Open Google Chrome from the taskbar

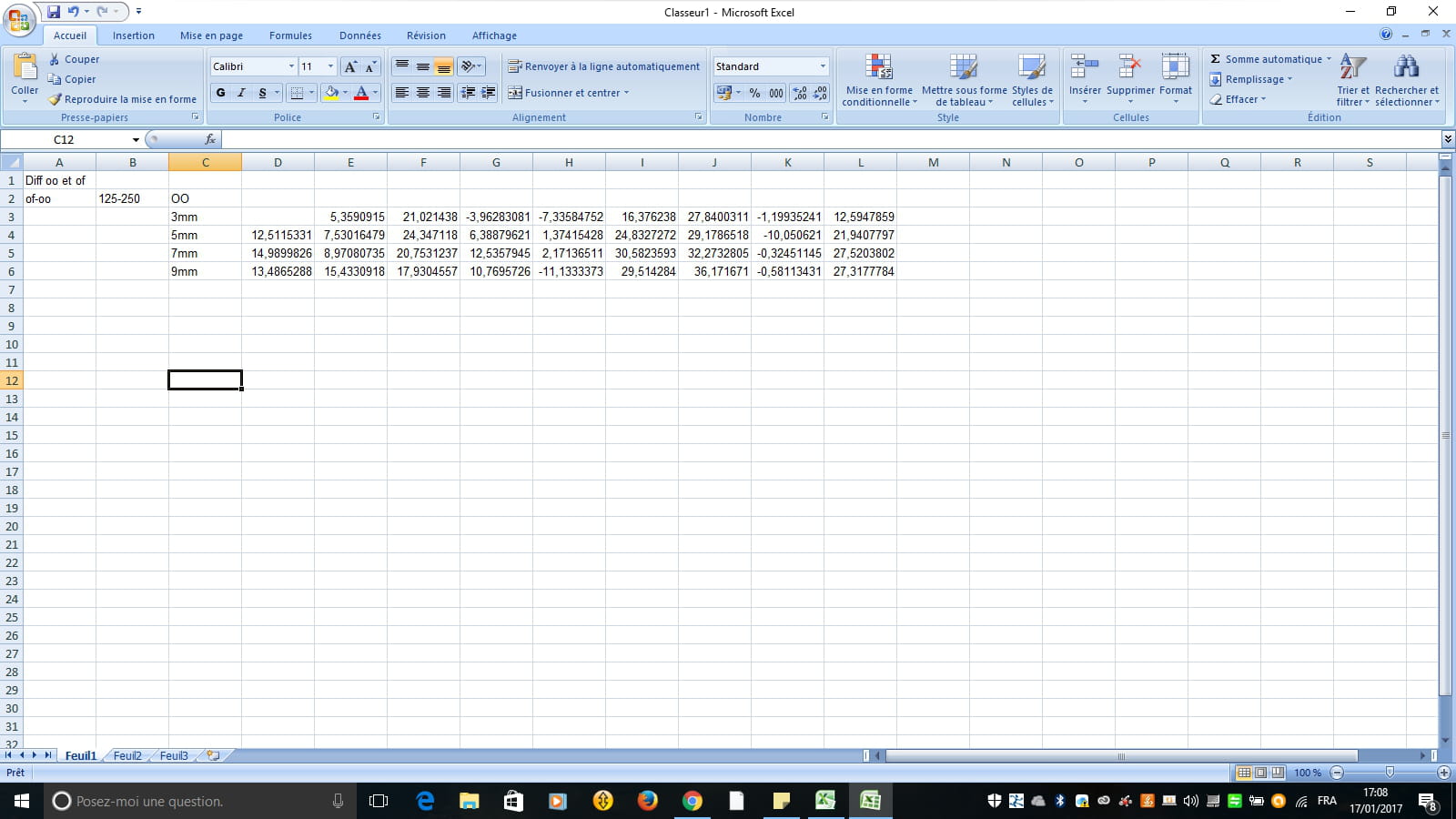coord(693,801)
